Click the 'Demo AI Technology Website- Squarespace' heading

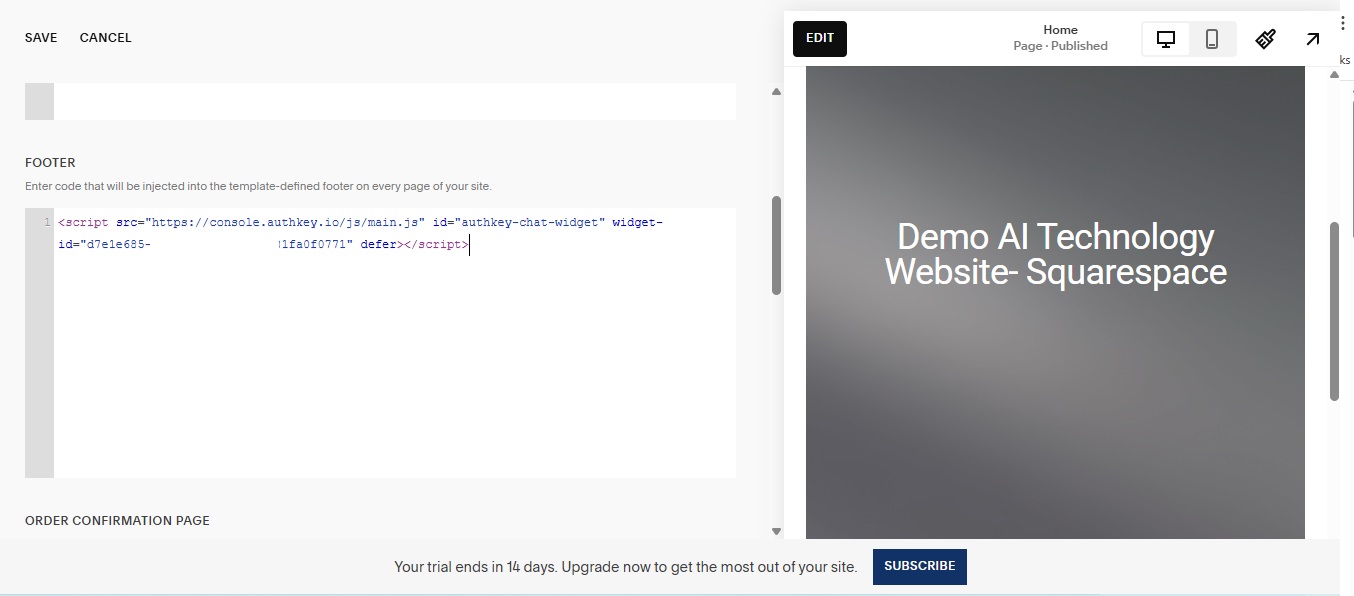pyautogui.click(x=1055, y=254)
